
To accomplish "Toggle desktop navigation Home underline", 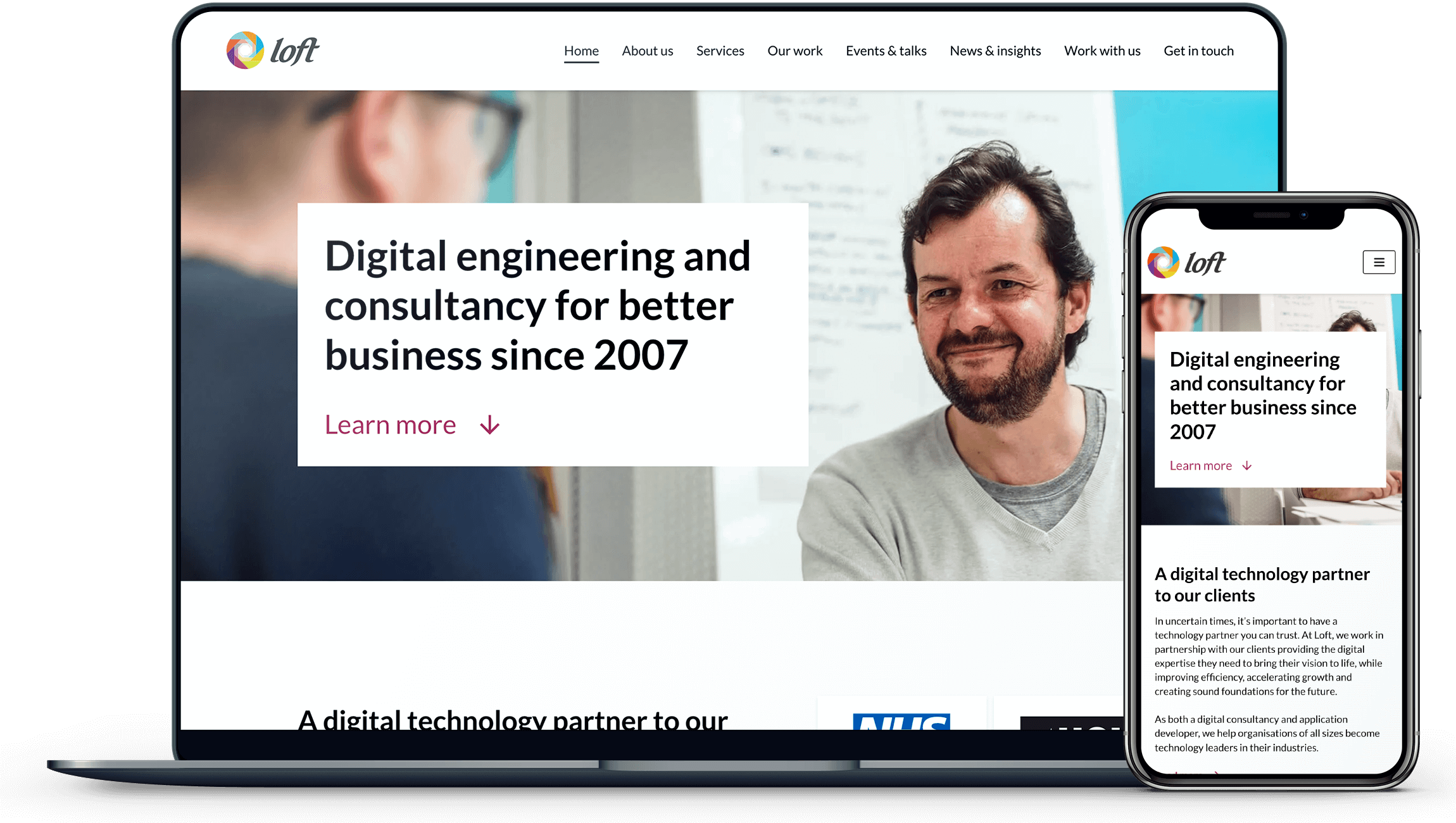I will pyautogui.click(x=581, y=50).
